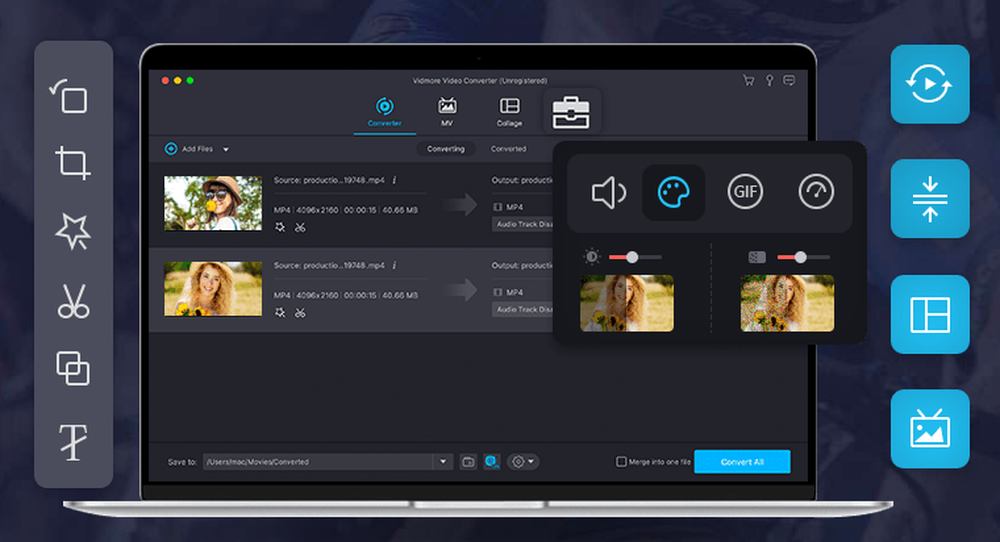Expand the Save to path dropdown
The width and height of the screenshot is (1000, 542).
443,462
